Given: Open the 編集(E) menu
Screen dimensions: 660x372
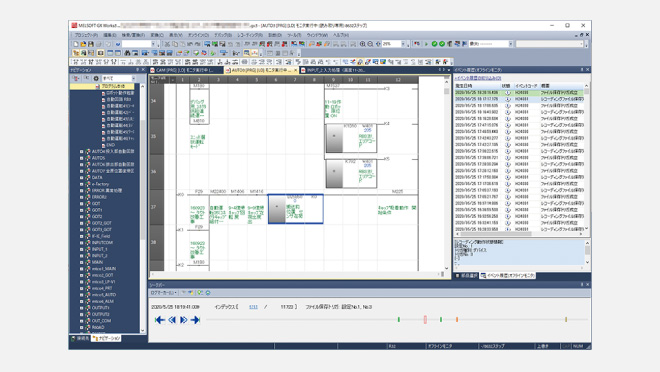Looking at the screenshot, I should pyautogui.click(x=110, y=35).
